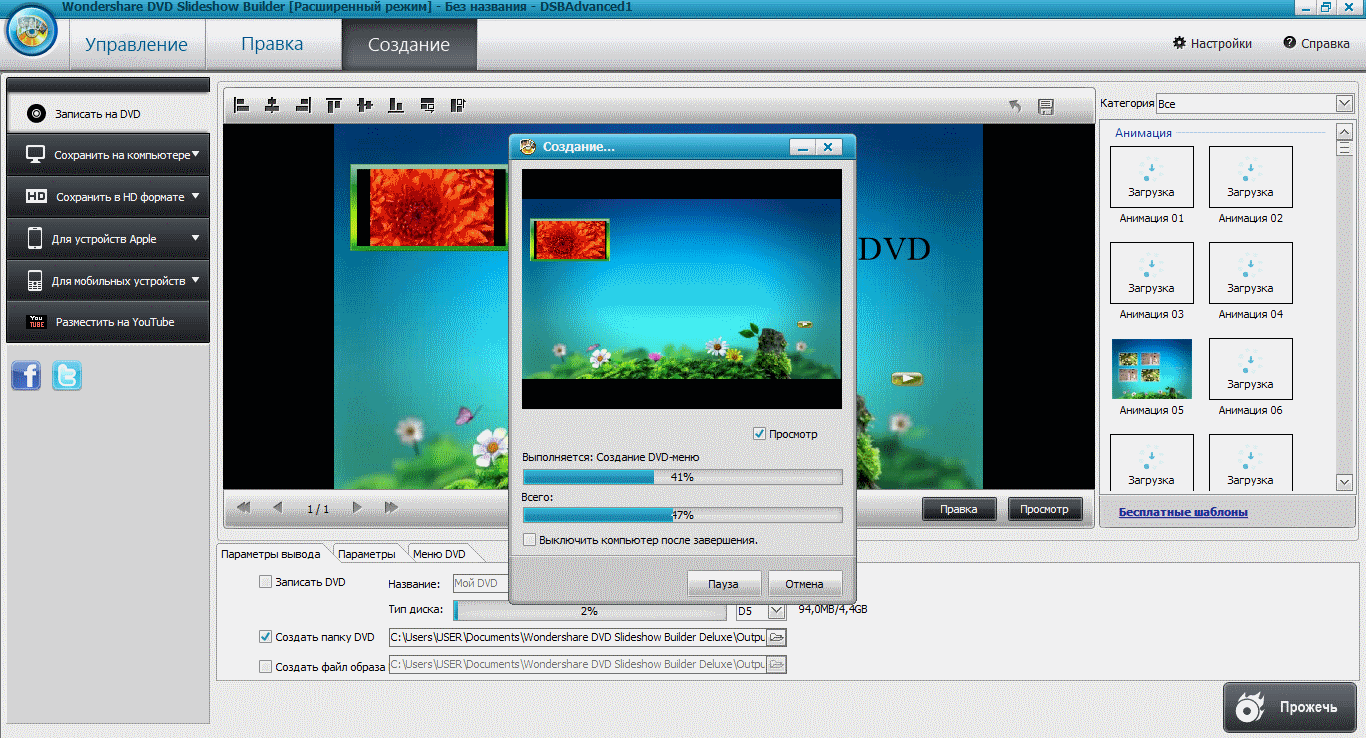Screen dimensions: 1366x738
Task: Click the align right edges toolbar icon
Action: pyautogui.click(x=303, y=104)
